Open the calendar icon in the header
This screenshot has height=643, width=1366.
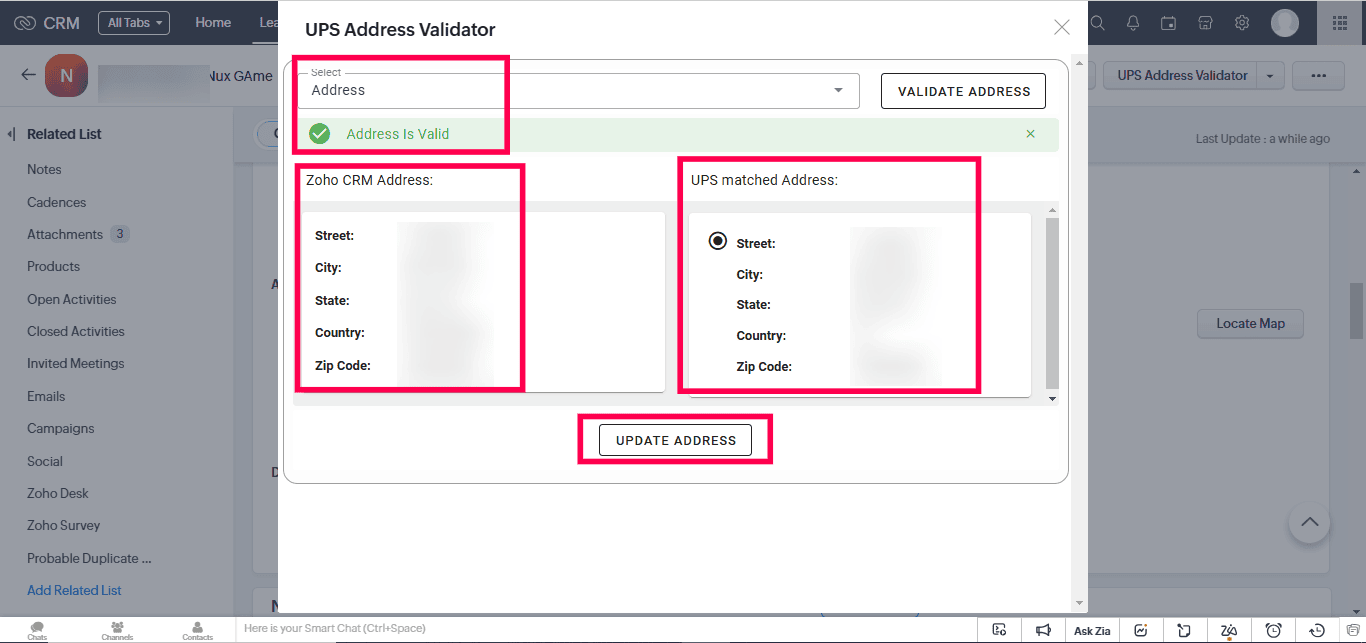[1169, 23]
